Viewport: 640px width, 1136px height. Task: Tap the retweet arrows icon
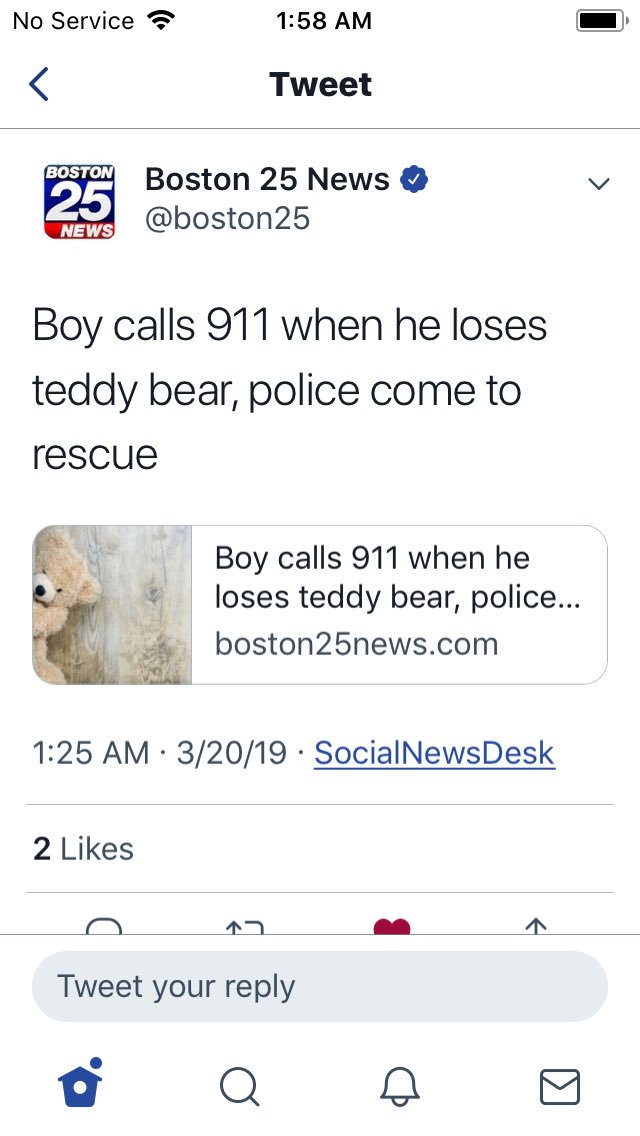(x=245, y=926)
